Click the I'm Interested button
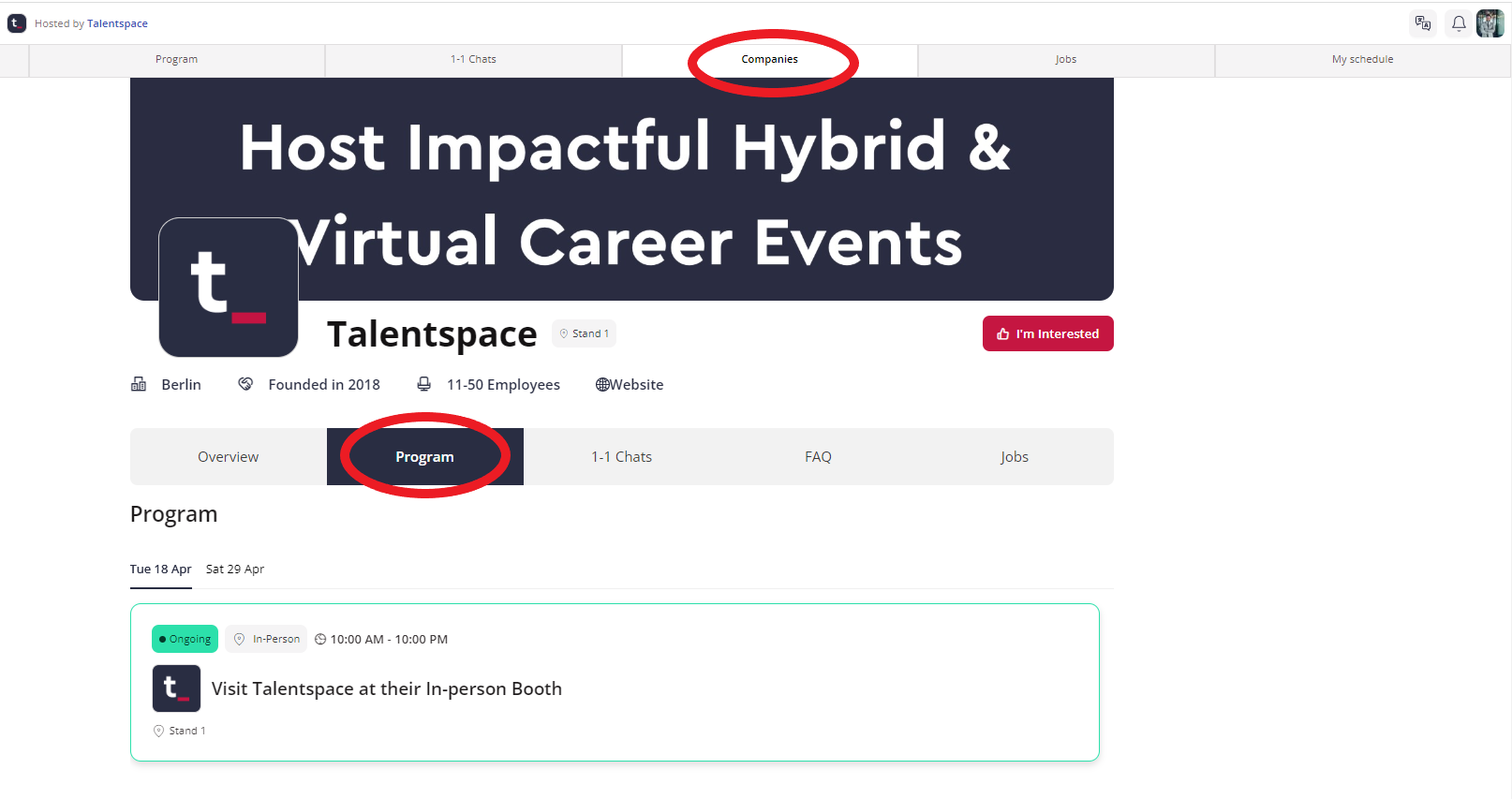Image resolution: width=1512 pixels, height=799 pixels. (1048, 333)
